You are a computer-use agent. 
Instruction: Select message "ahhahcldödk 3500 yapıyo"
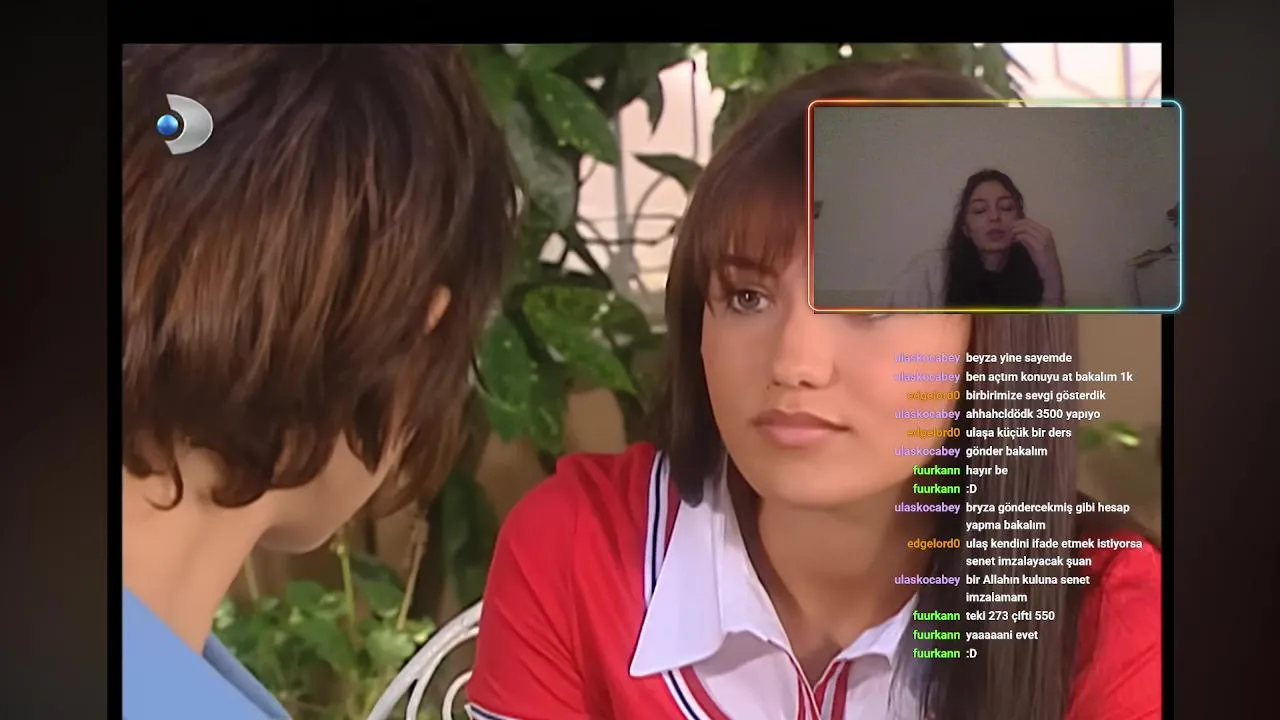pyautogui.click(x=1032, y=414)
